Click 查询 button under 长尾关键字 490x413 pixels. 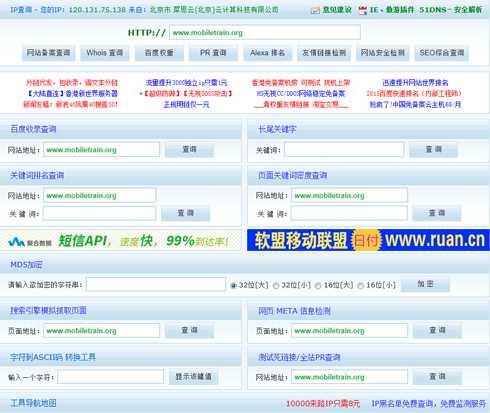433,149
